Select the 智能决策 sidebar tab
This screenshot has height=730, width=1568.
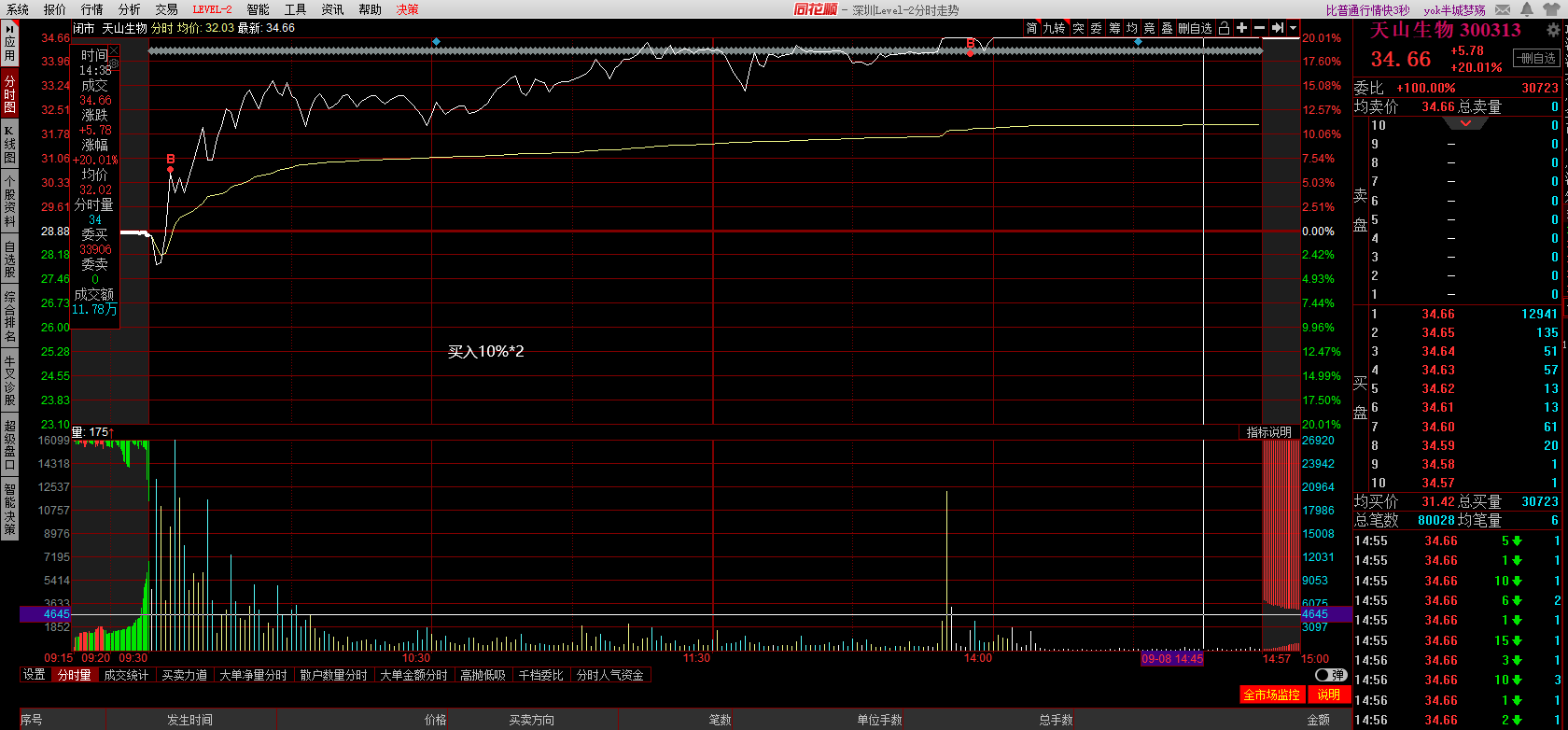pos(9,509)
